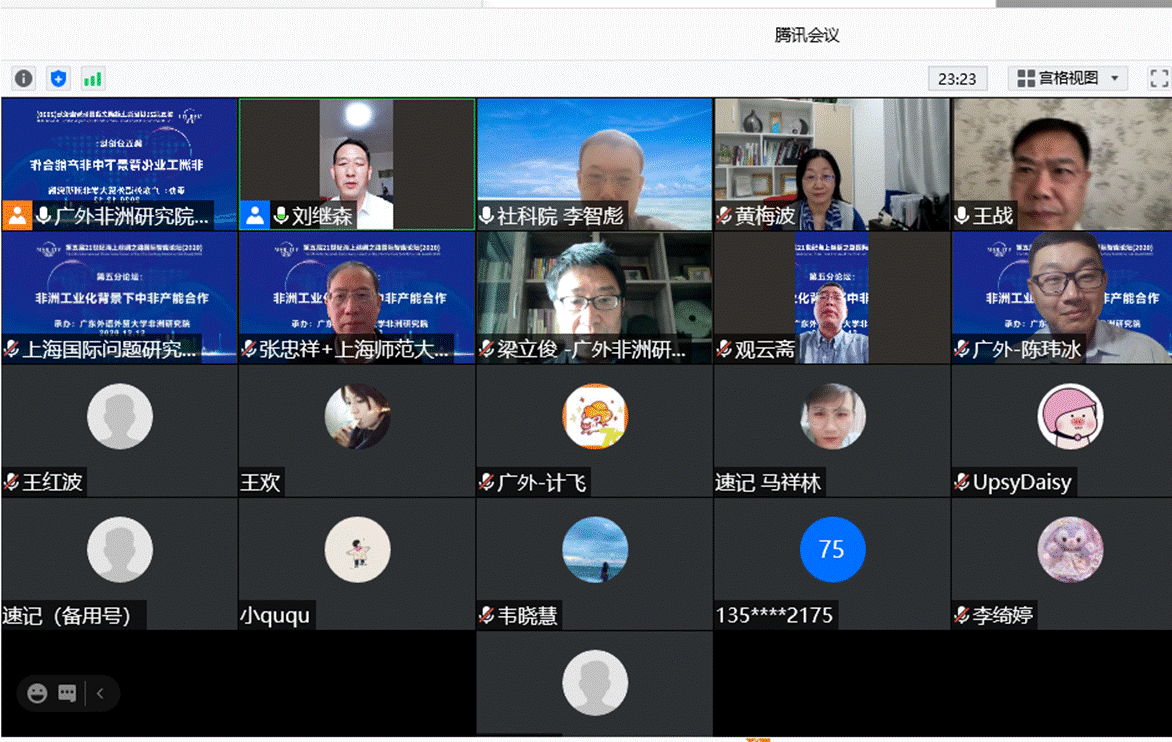The width and height of the screenshot is (1172, 742).
Task: Enter fullscreen mode with the corner-brackets icon
Action: click(x=1158, y=78)
